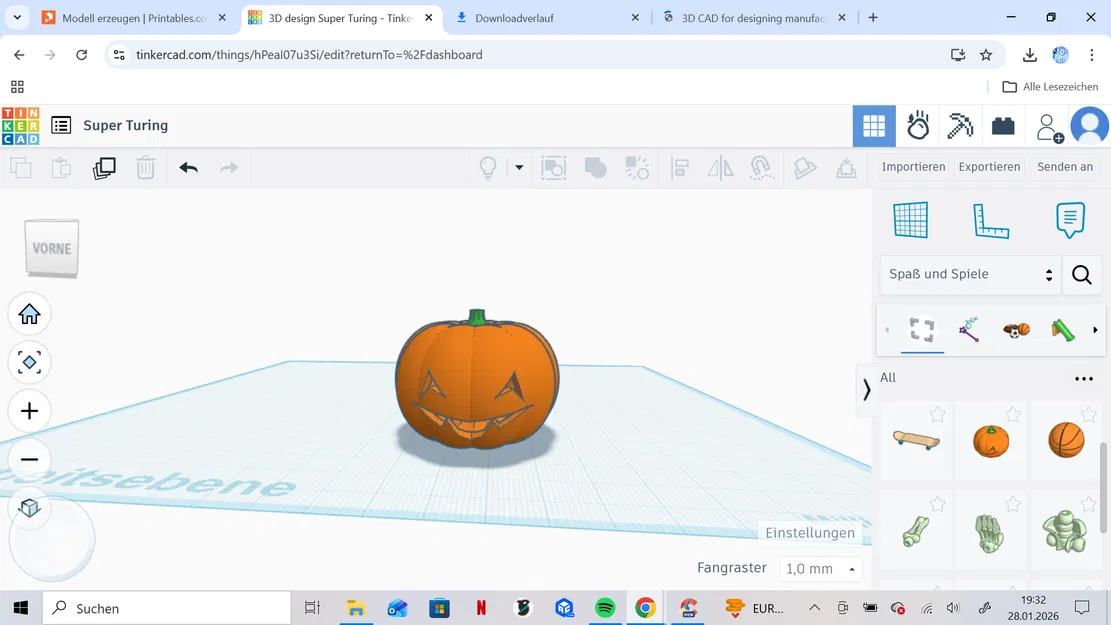Screen dimensions: 1111x625
Task: Open the Mirror tool
Action: pyautogui.click(x=721, y=168)
